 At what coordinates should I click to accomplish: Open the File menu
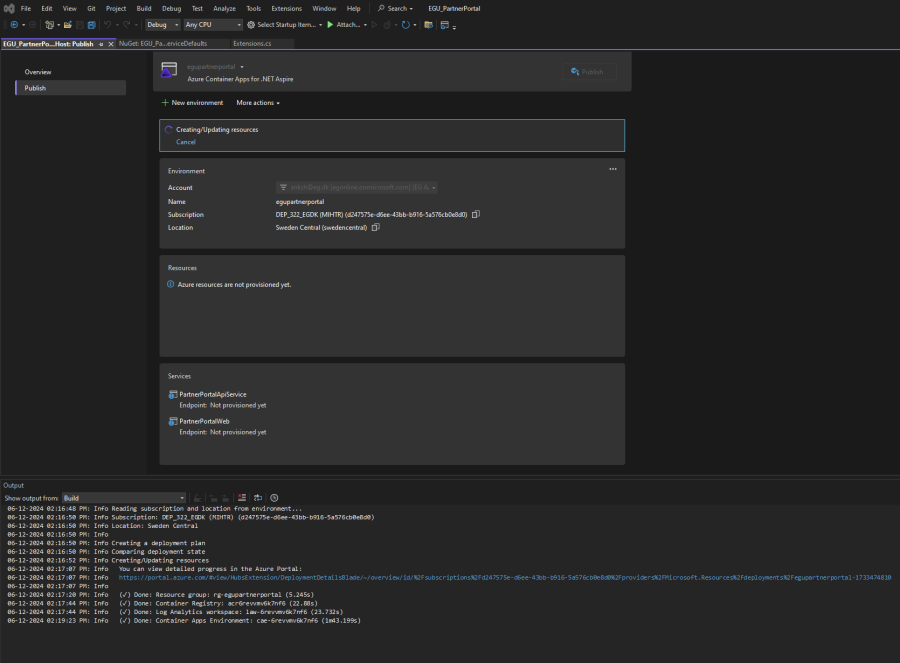26,9
